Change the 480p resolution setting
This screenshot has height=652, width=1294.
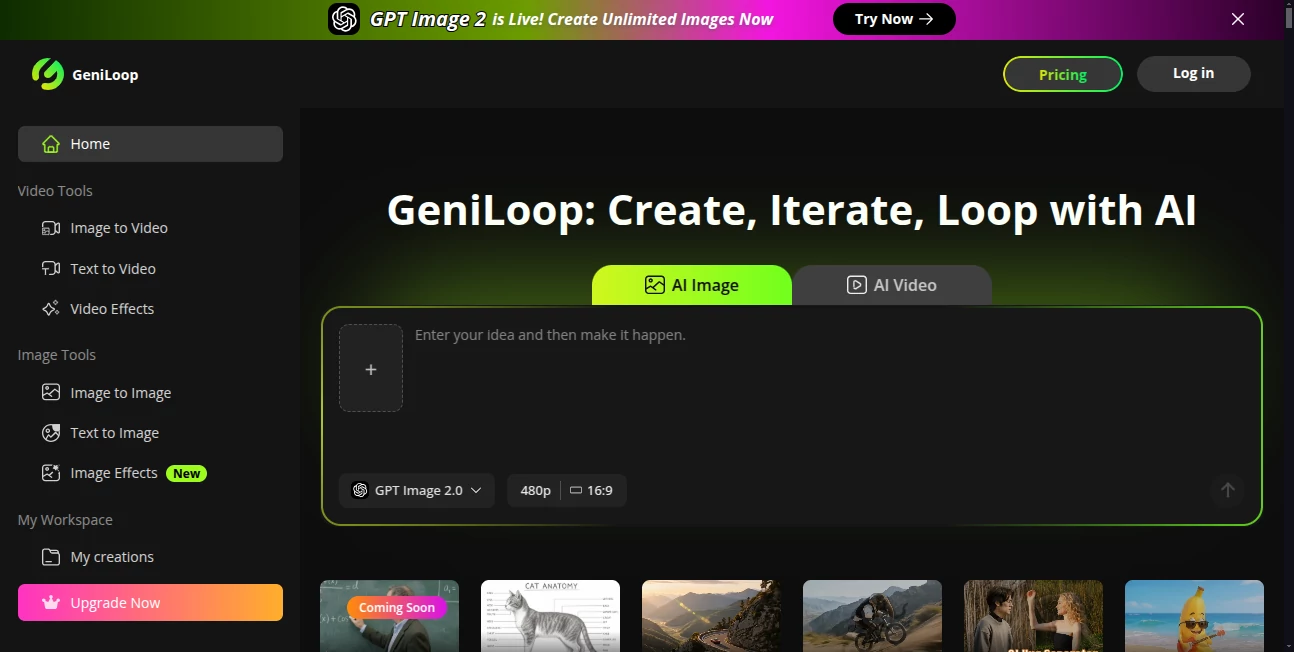(x=535, y=490)
